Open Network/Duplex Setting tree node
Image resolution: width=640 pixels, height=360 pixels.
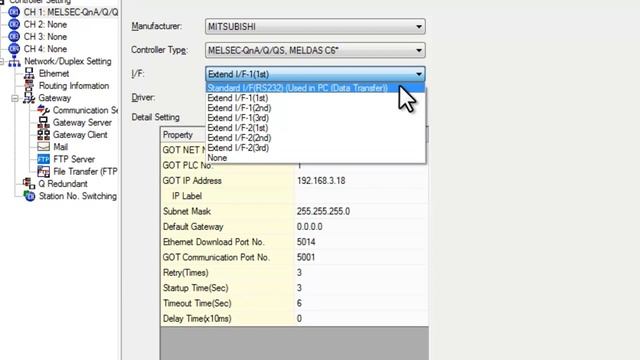67,61
